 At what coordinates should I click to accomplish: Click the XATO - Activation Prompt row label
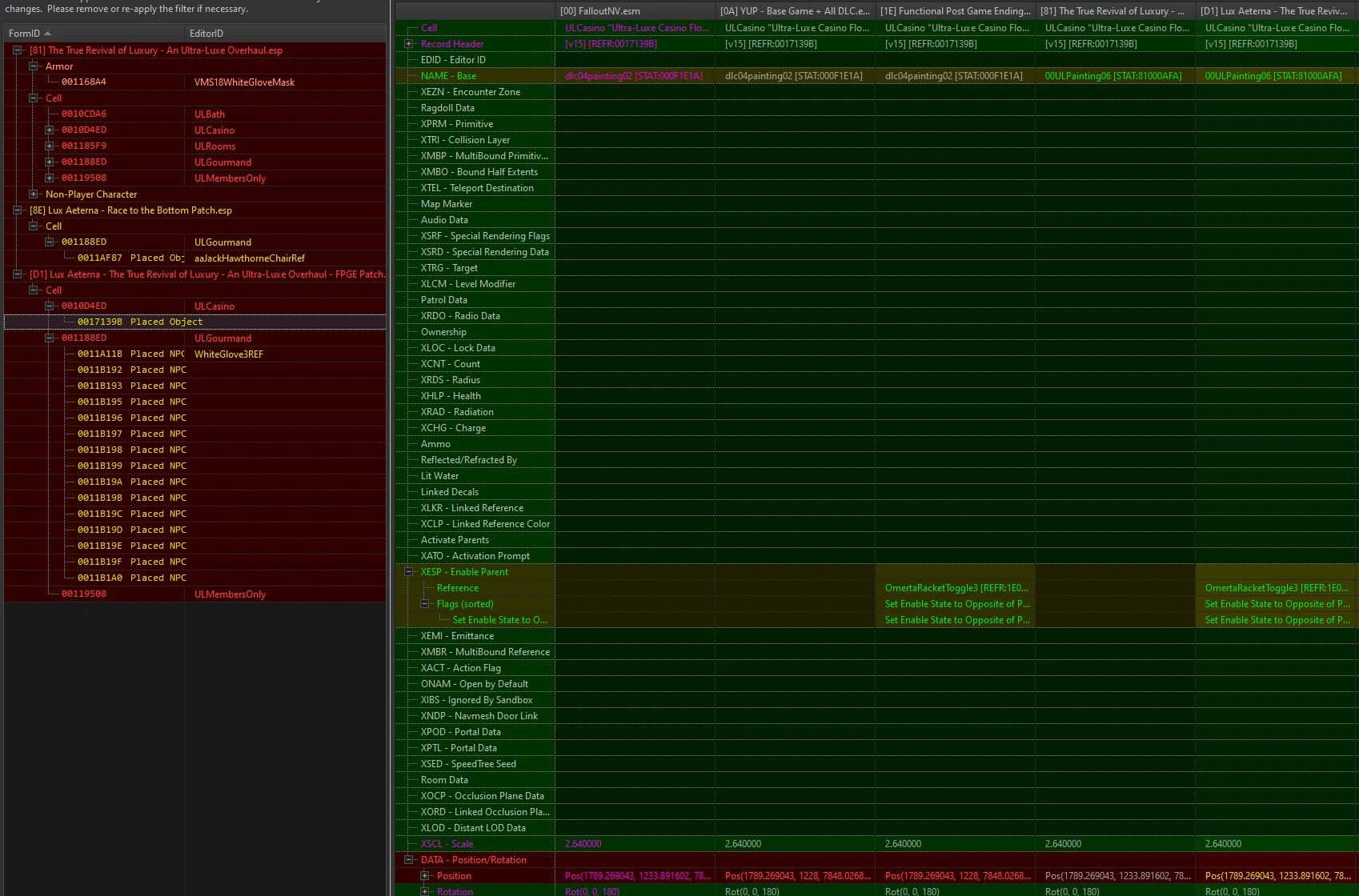click(x=475, y=556)
